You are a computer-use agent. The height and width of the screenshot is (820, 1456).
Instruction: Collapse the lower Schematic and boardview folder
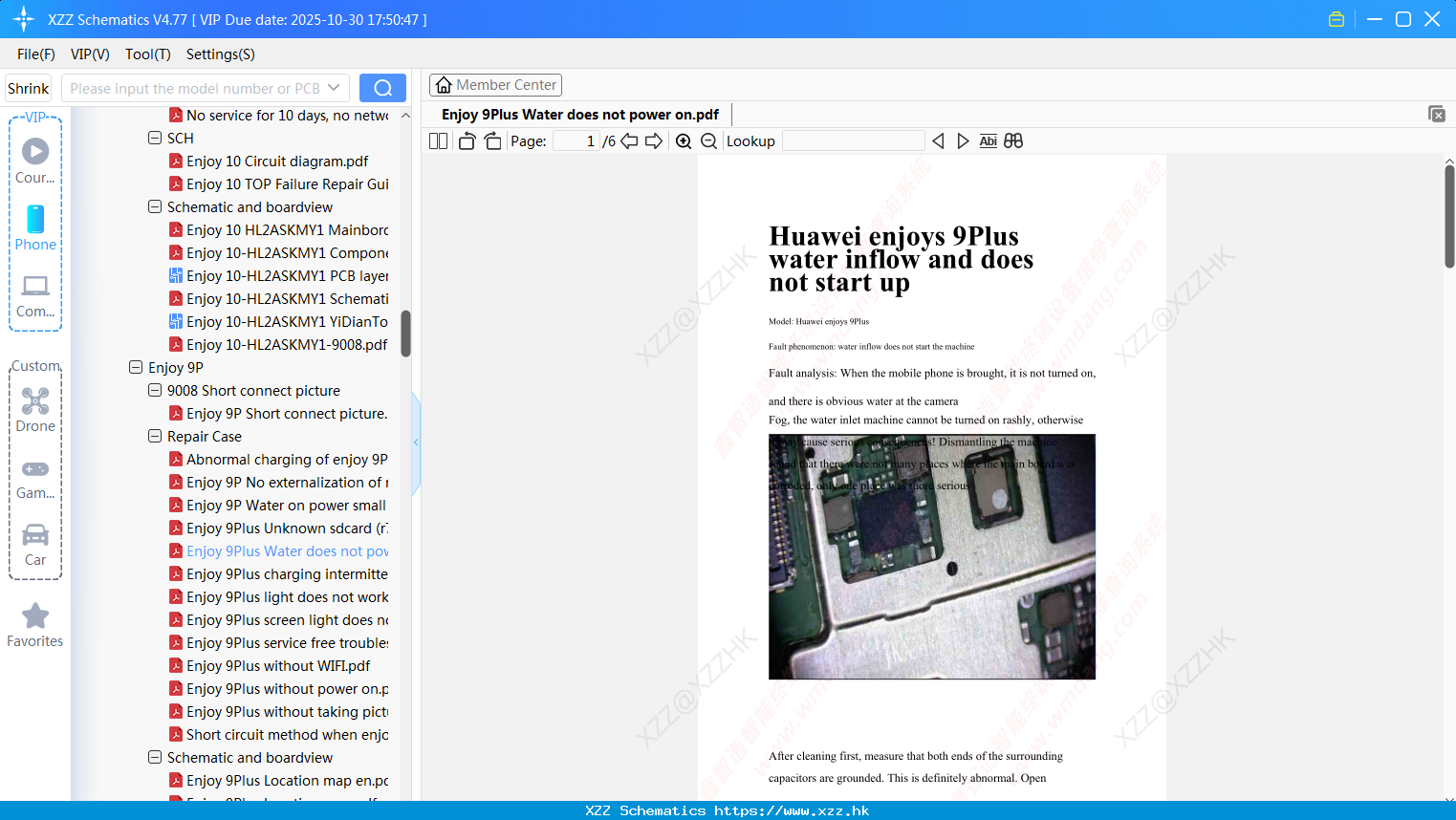pos(155,757)
